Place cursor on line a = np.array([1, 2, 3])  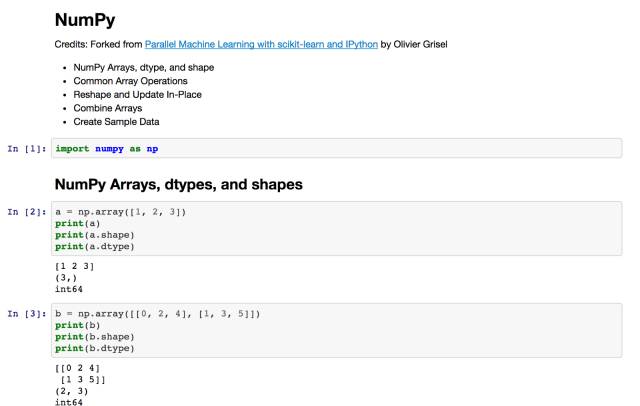pyautogui.click(x=121, y=212)
